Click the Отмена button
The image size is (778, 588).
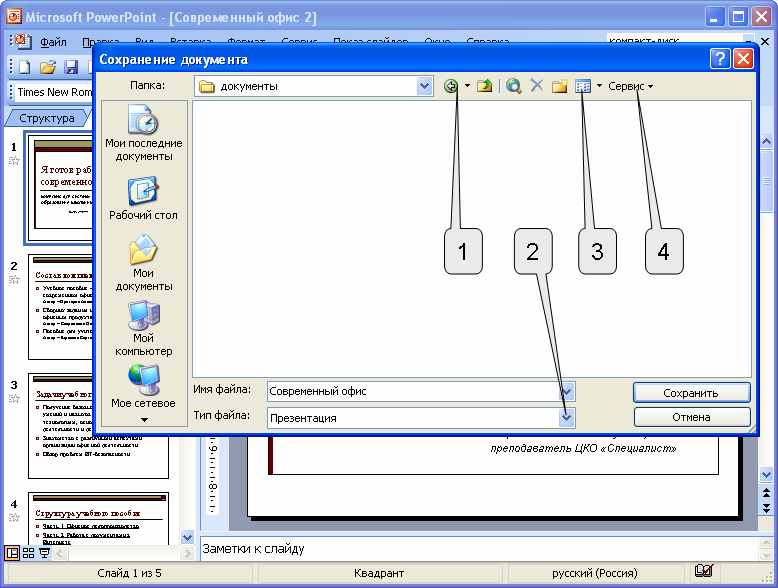[692, 417]
